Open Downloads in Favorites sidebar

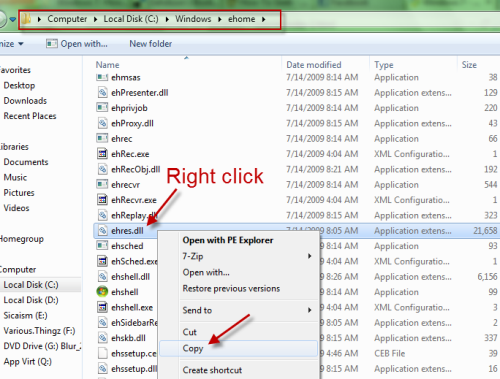[25, 101]
